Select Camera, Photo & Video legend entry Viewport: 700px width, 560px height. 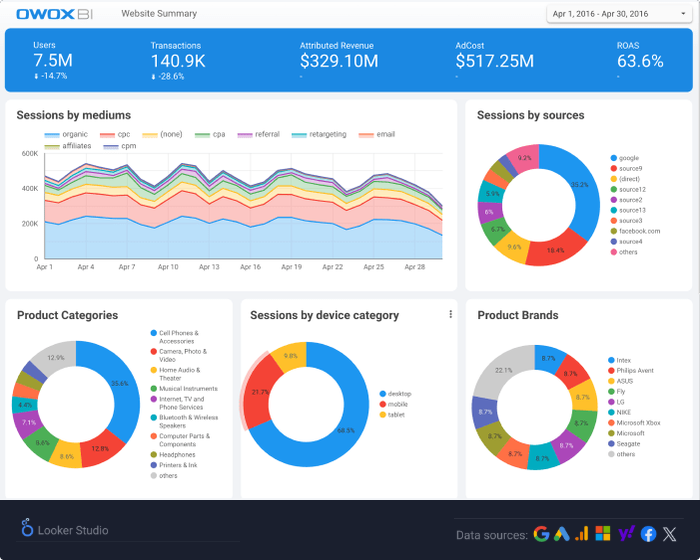coord(179,355)
